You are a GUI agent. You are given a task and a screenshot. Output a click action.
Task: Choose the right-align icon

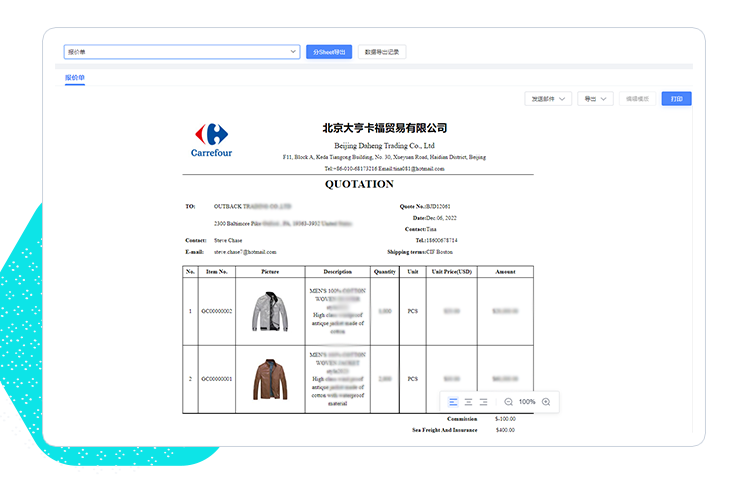tap(483, 401)
